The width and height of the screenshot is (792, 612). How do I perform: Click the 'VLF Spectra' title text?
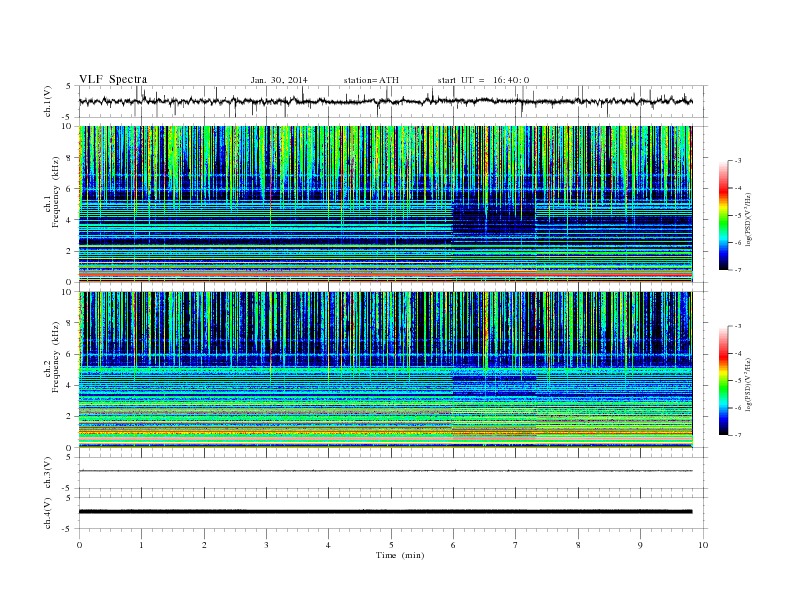113,79
